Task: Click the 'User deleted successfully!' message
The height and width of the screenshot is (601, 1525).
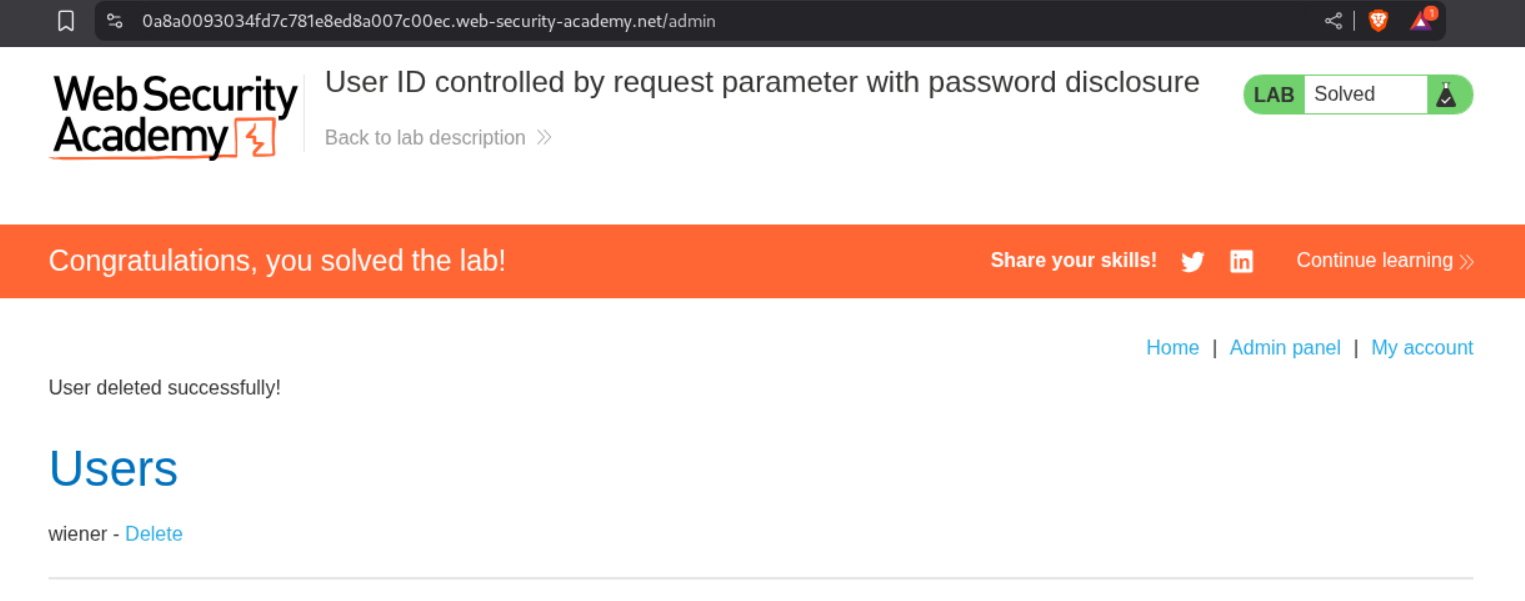Action: (165, 388)
